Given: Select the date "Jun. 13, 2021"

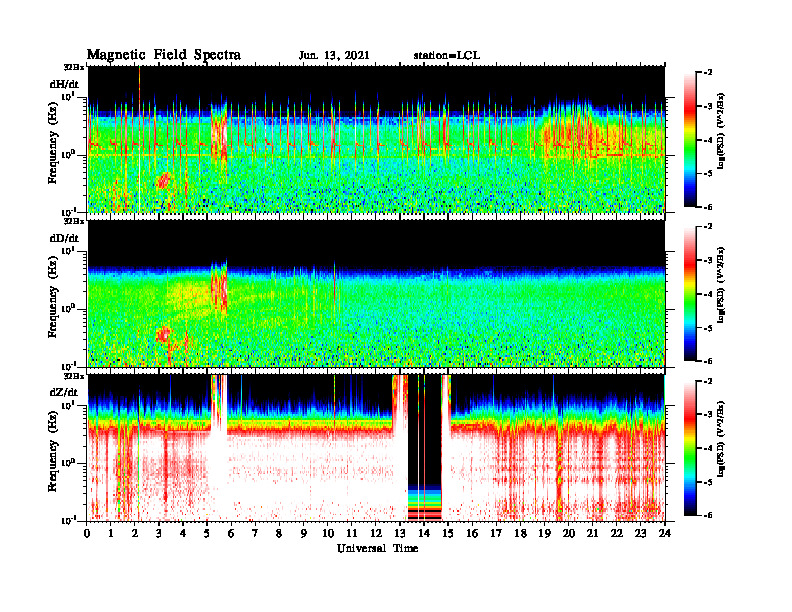Looking at the screenshot, I should click(334, 56).
